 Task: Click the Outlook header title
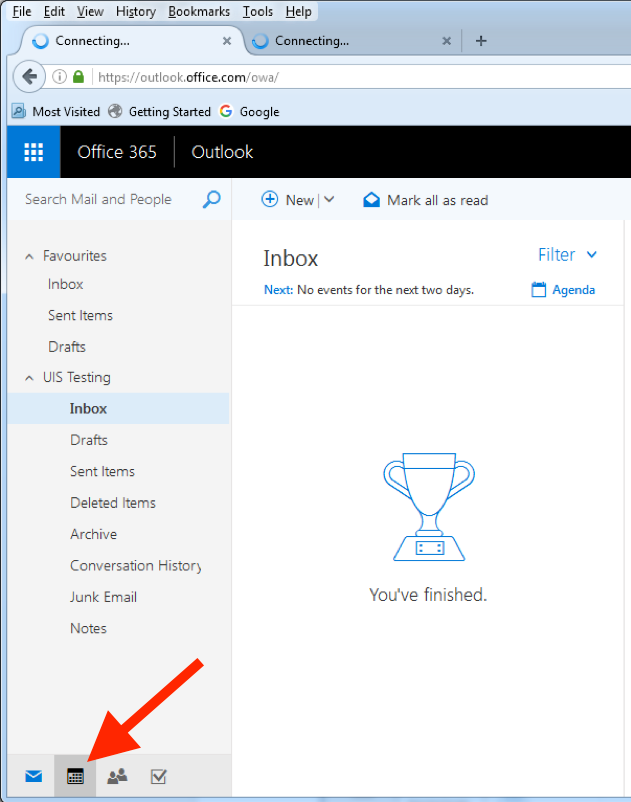point(222,152)
